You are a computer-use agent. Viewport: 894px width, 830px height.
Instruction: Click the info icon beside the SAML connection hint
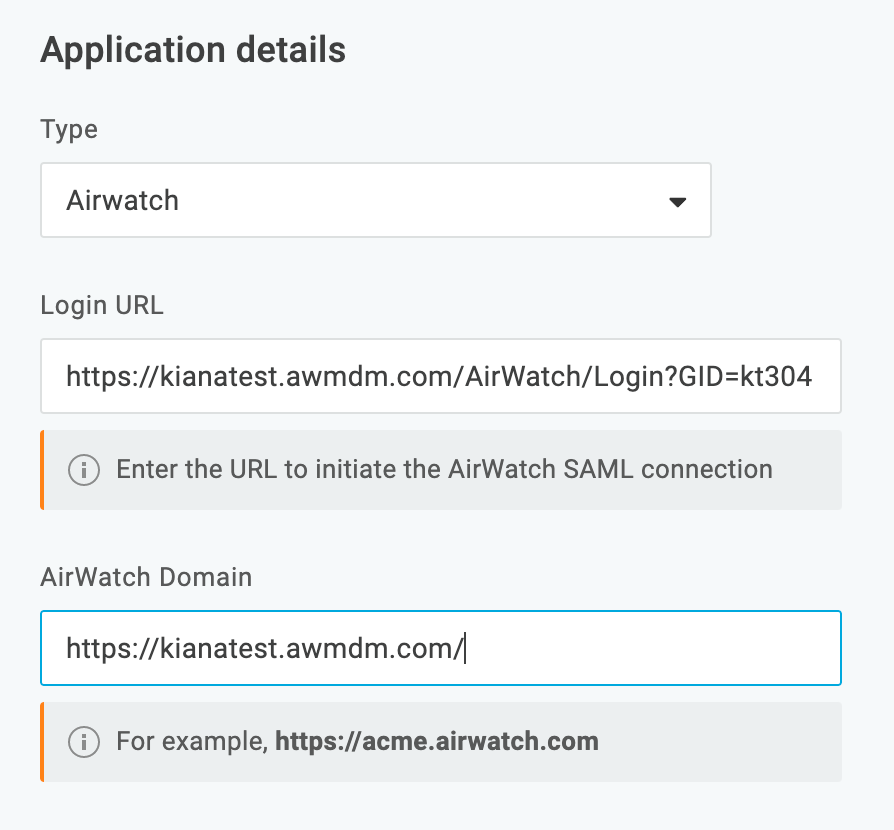pos(83,469)
